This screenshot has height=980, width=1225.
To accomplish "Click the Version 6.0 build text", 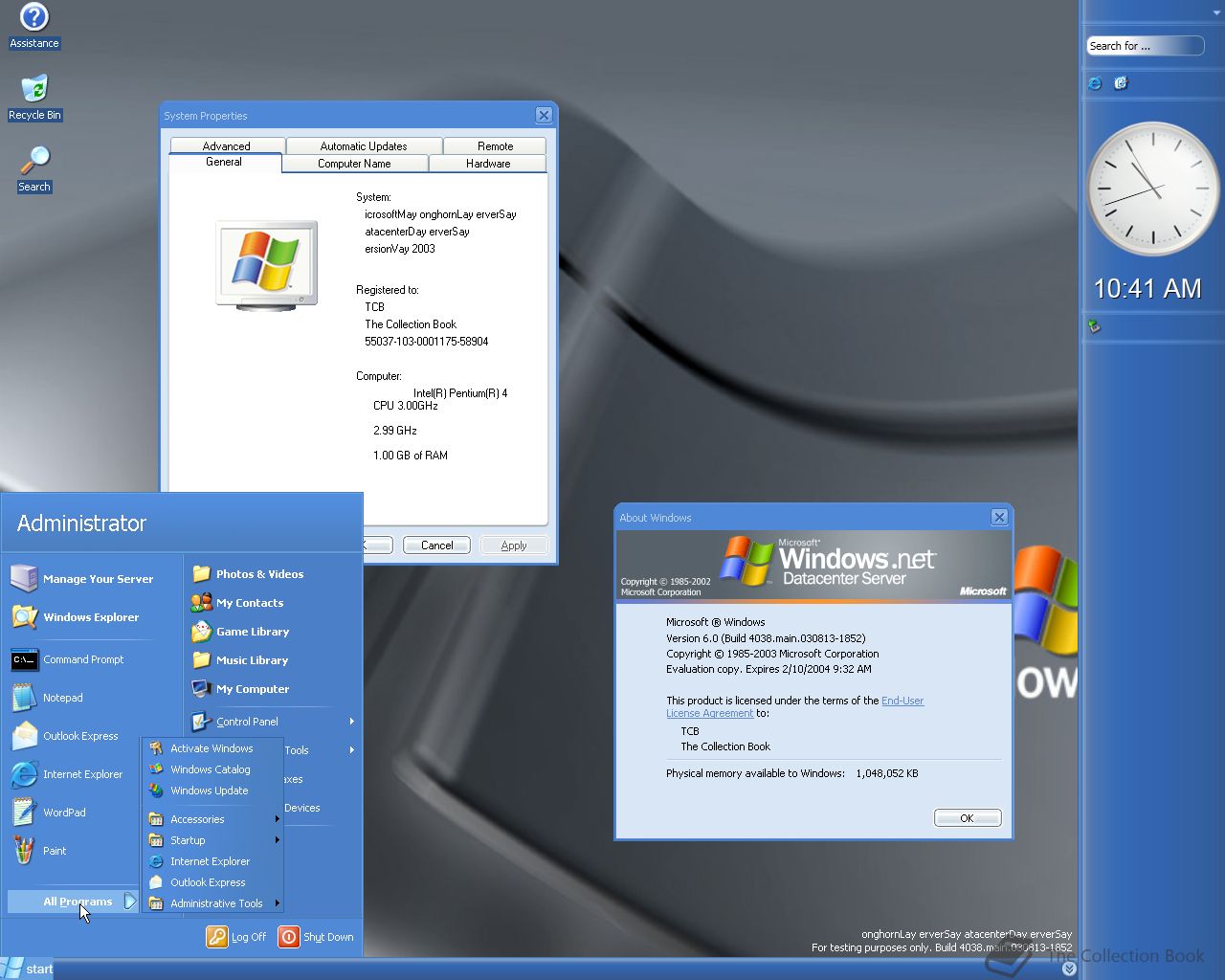I will (766, 638).
